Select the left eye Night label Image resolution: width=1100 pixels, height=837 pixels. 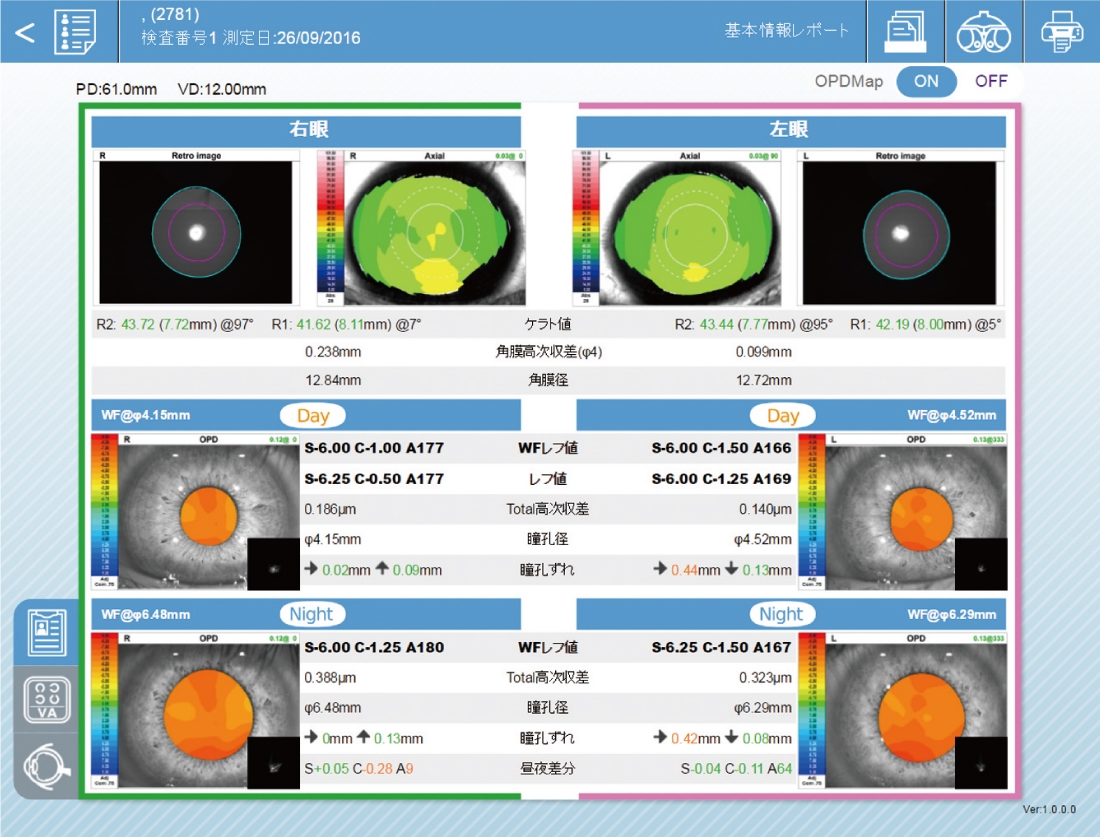click(781, 614)
